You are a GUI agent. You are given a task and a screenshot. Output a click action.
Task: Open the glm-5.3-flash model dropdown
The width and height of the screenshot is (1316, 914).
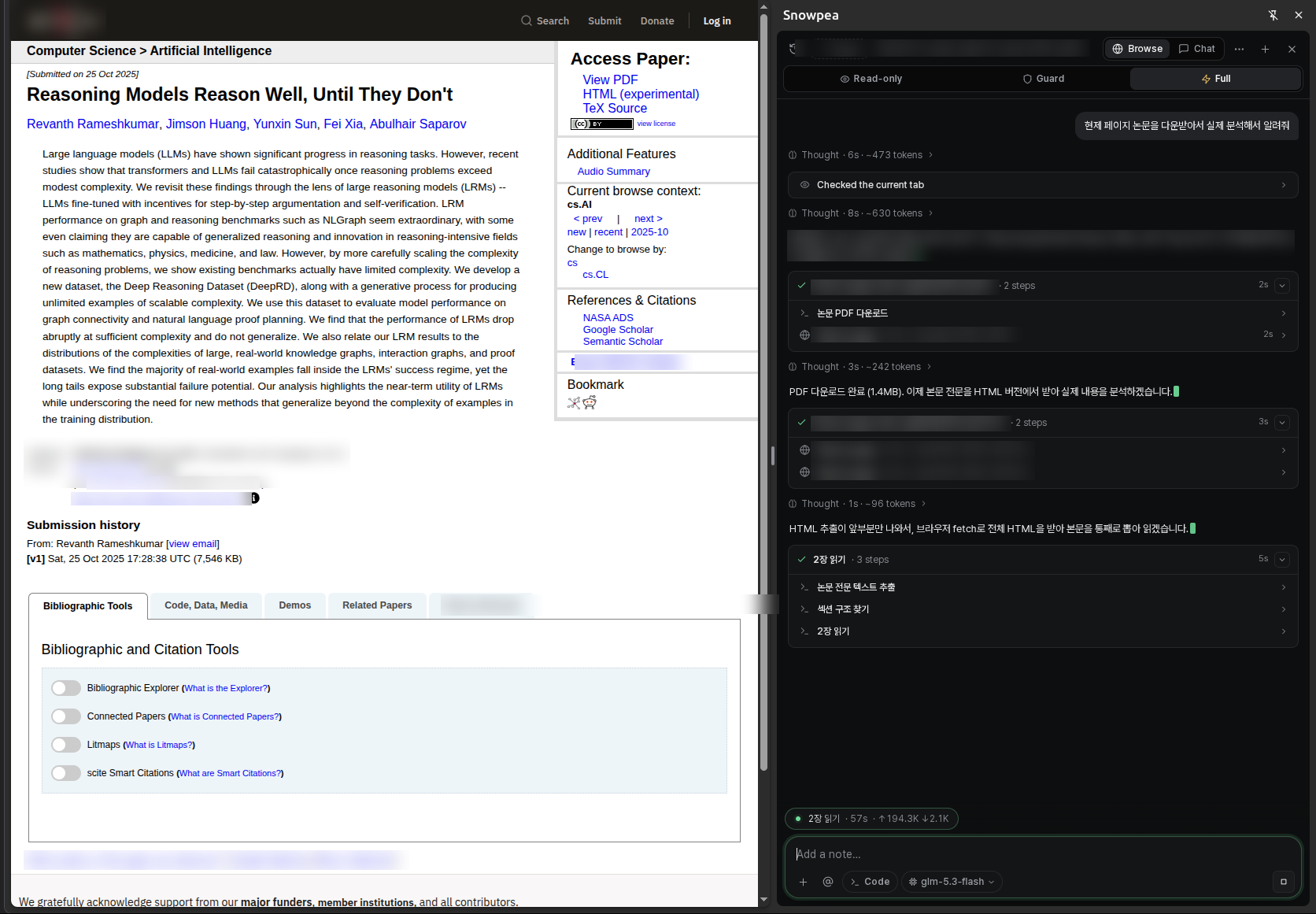(x=951, y=882)
